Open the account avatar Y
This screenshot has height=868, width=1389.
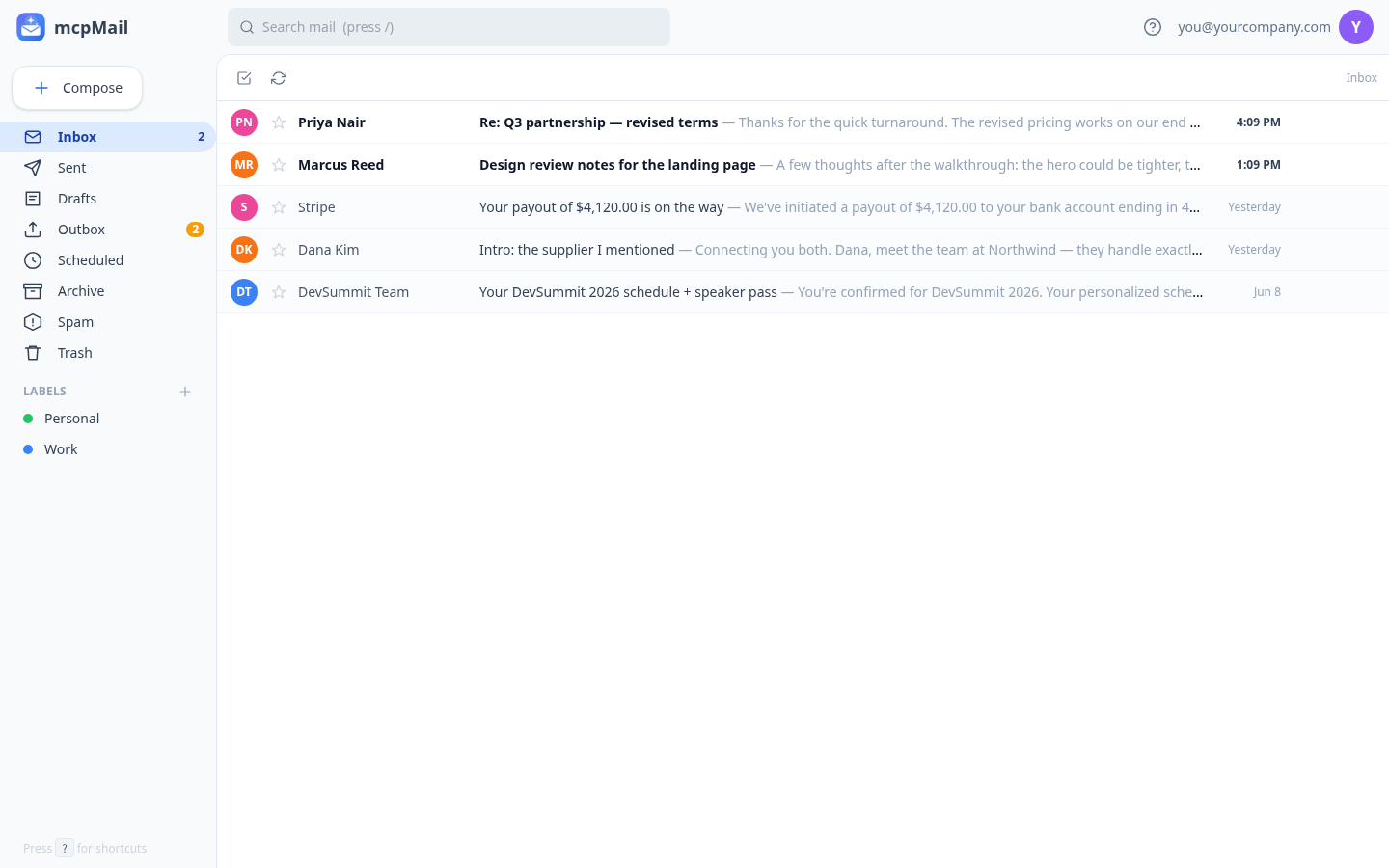click(x=1356, y=27)
